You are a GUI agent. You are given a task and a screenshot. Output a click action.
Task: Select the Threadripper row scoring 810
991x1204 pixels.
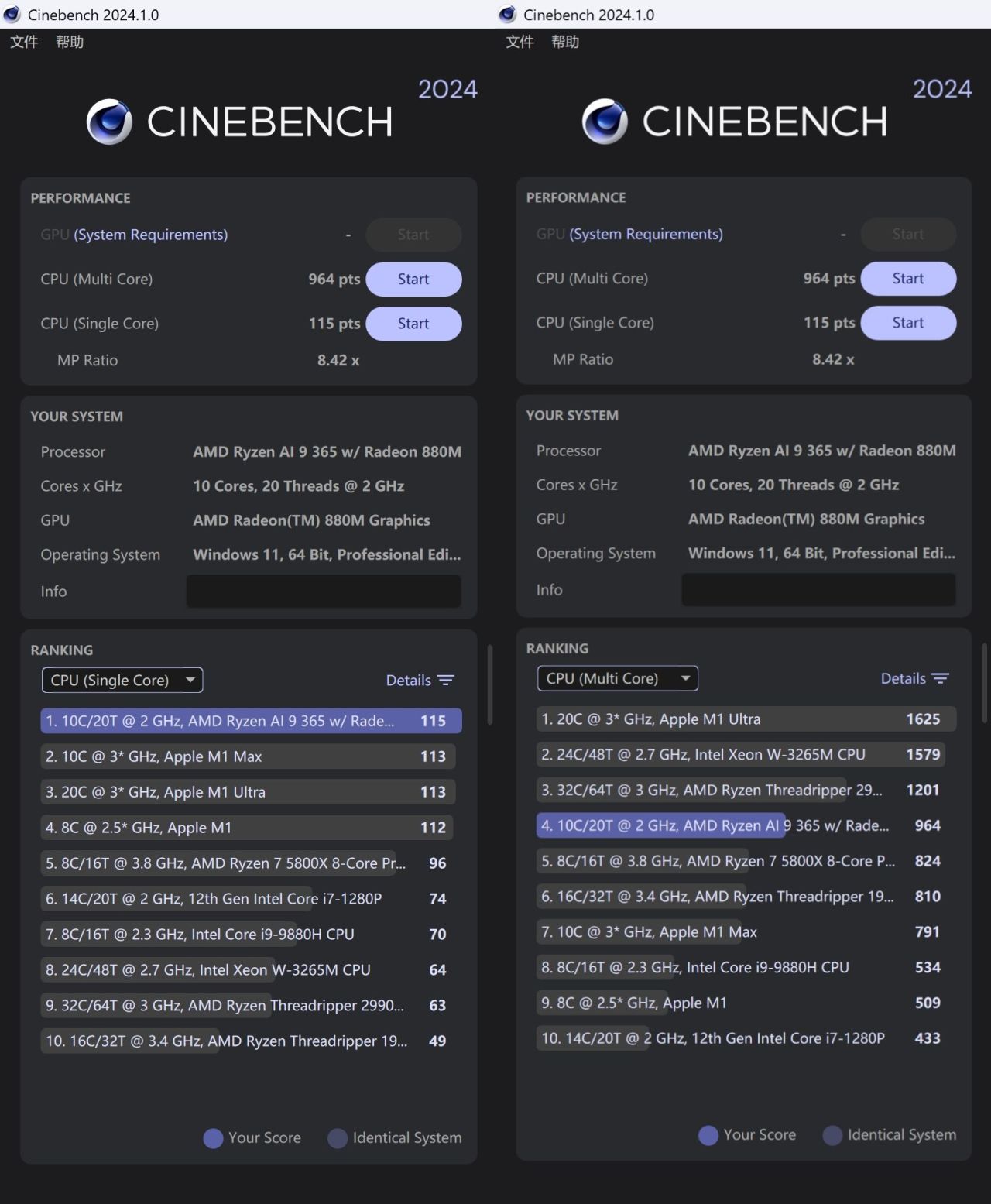[746, 897]
